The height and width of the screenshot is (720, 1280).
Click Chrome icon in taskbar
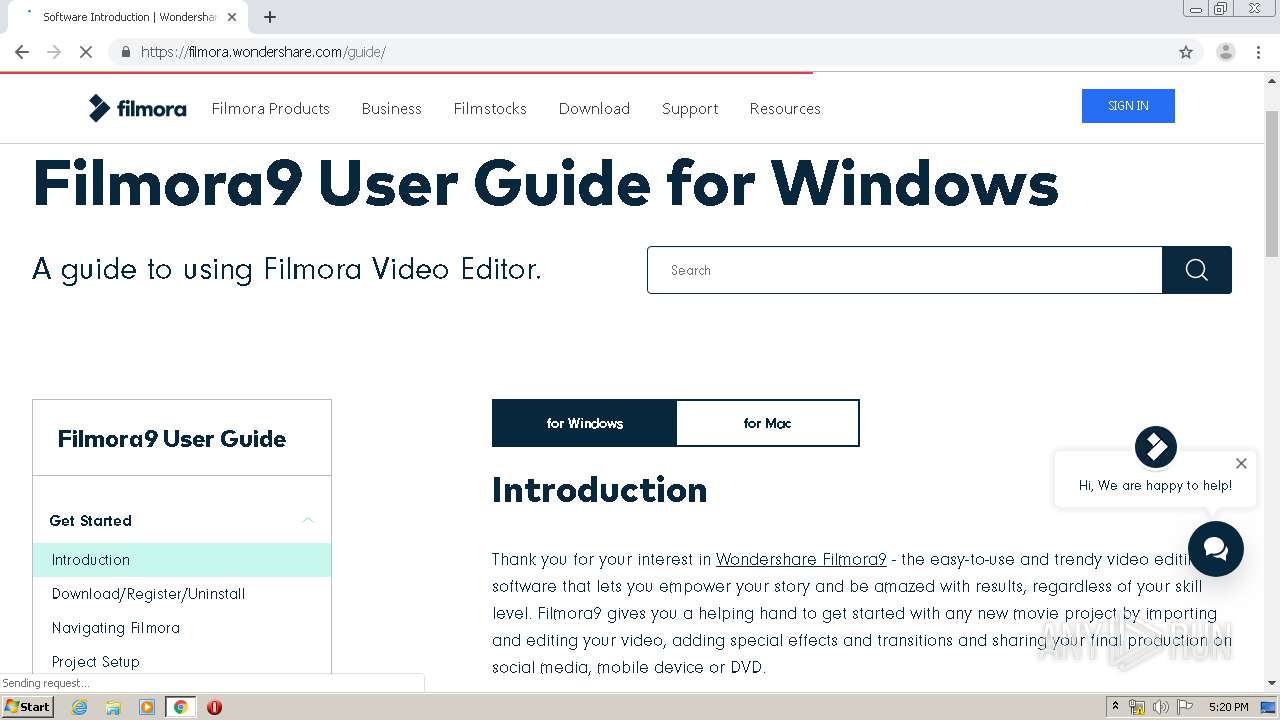point(181,707)
